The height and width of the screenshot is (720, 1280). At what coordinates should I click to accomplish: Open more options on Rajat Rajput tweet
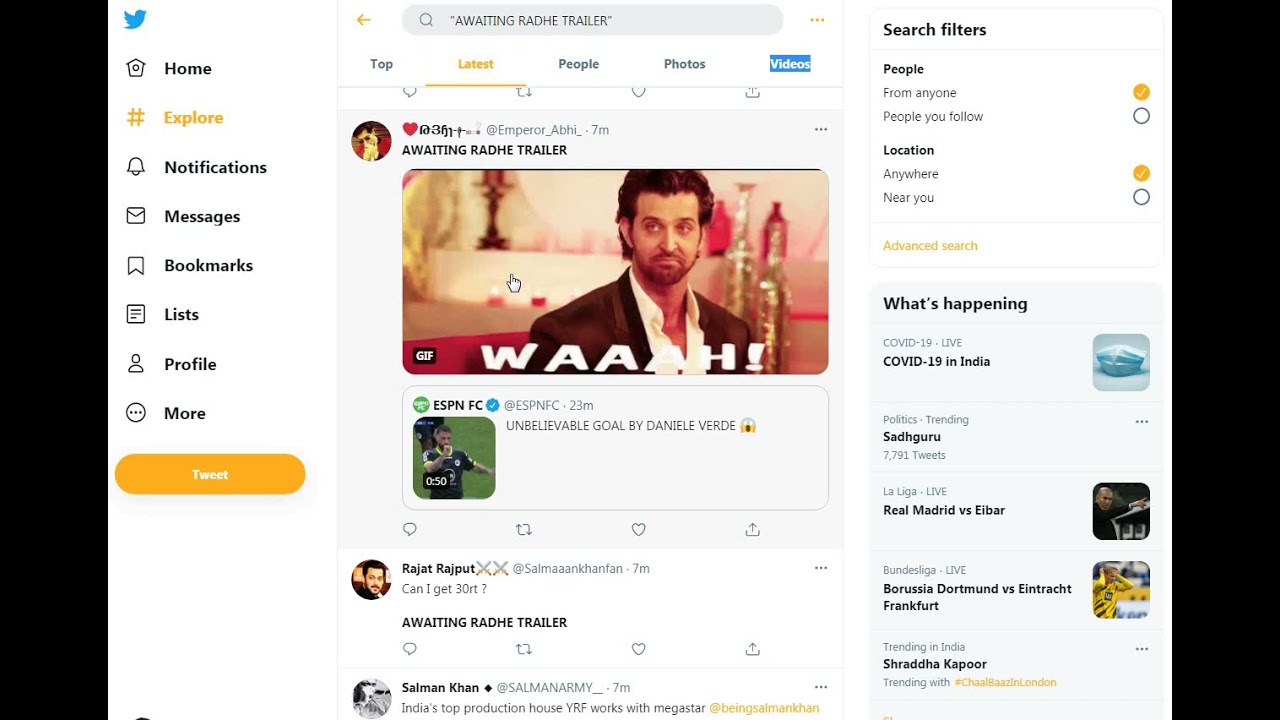click(x=821, y=568)
